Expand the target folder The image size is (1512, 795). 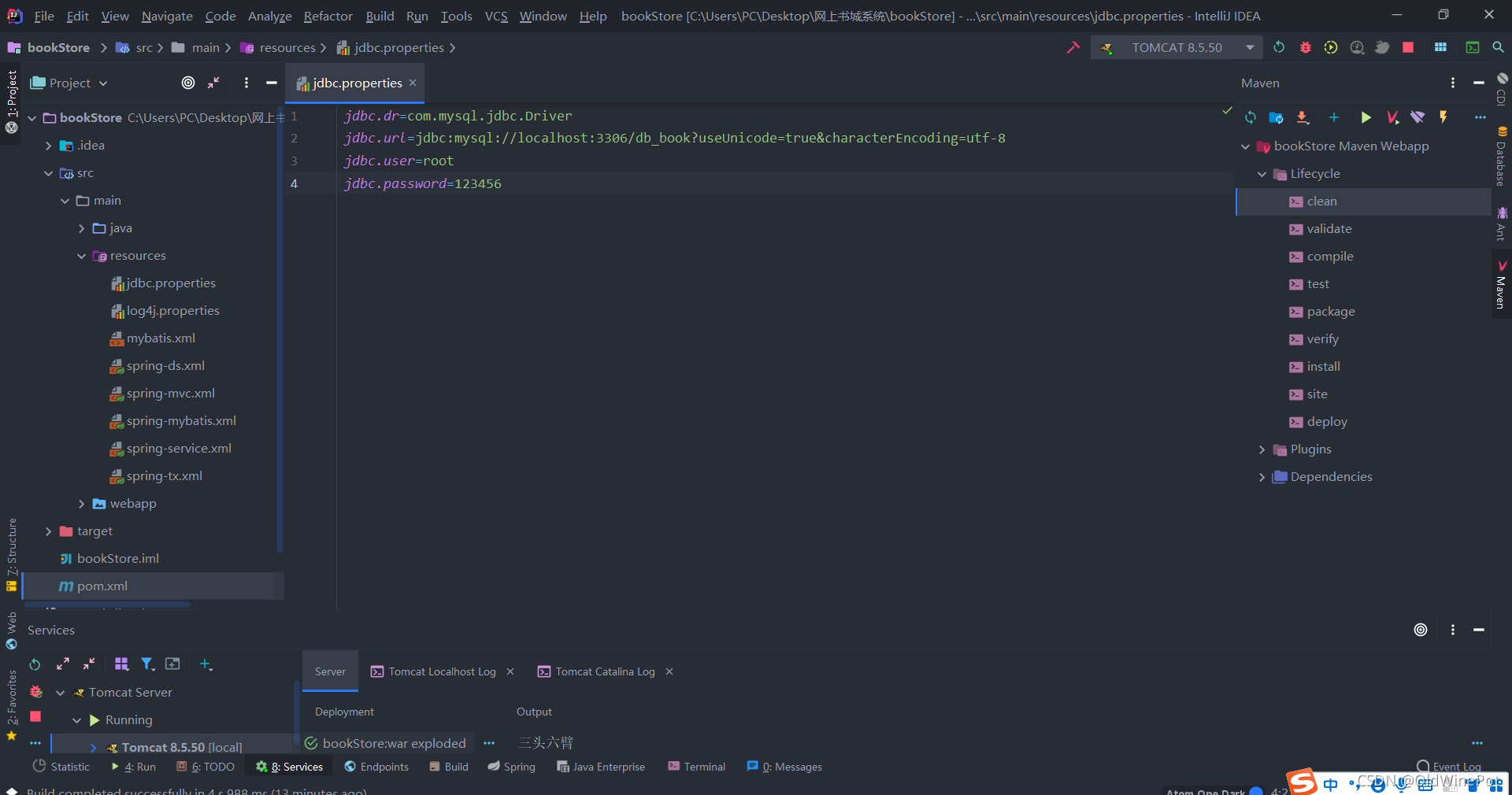tap(49, 531)
